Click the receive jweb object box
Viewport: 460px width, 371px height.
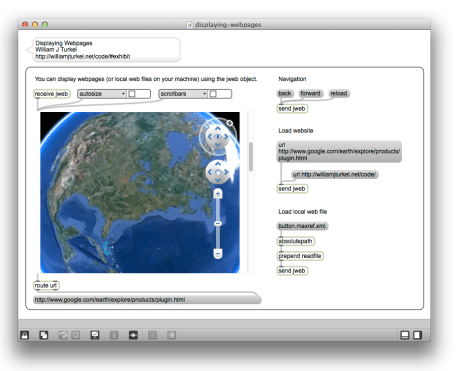pos(52,94)
